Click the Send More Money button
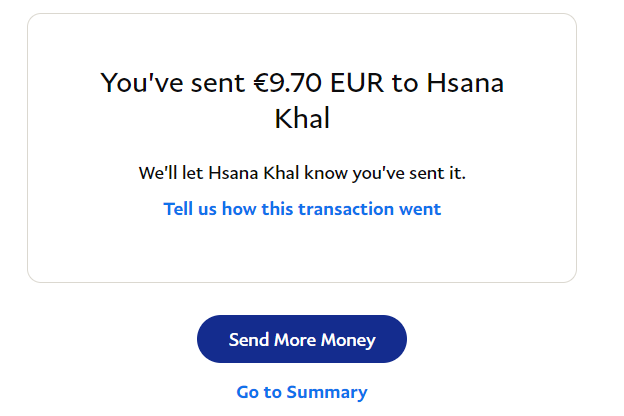The height and width of the screenshot is (416, 624). pos(302,339)
